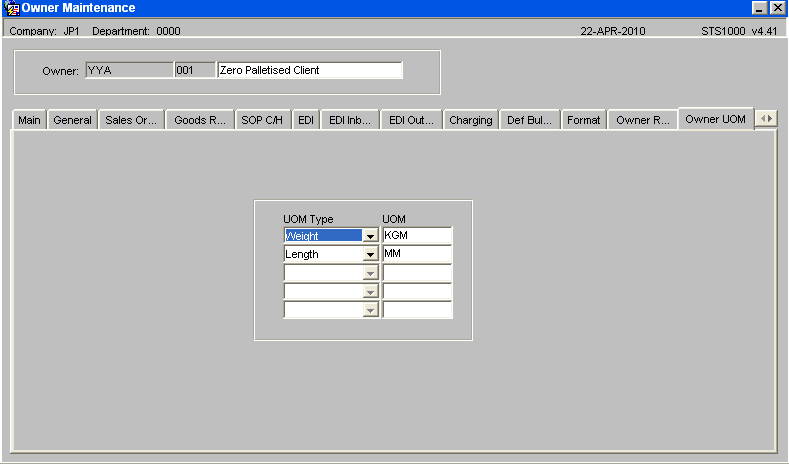This screenshot has width=789, height=464.
Task: Open the EDI tab
Action: 305,120
